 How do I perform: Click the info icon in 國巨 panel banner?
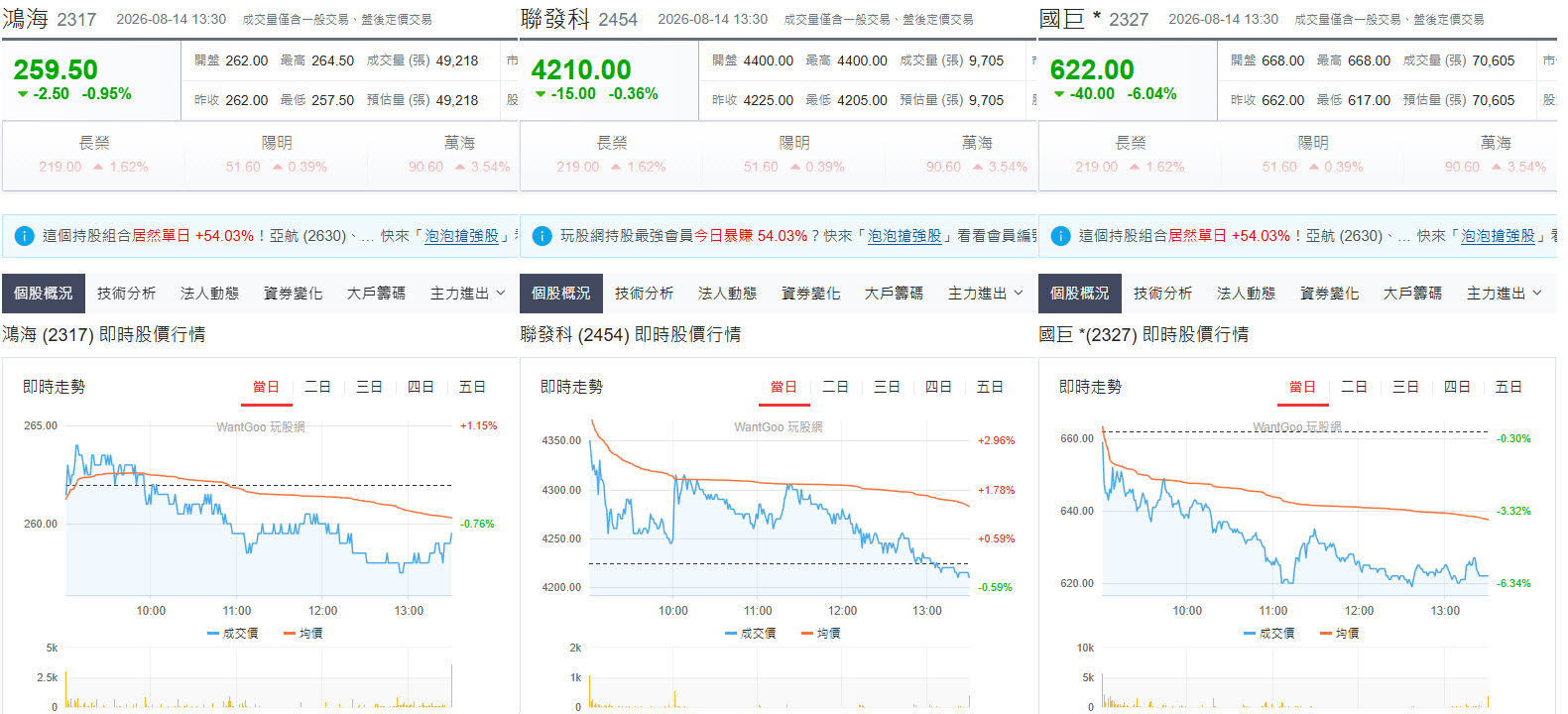(1061, 236)
